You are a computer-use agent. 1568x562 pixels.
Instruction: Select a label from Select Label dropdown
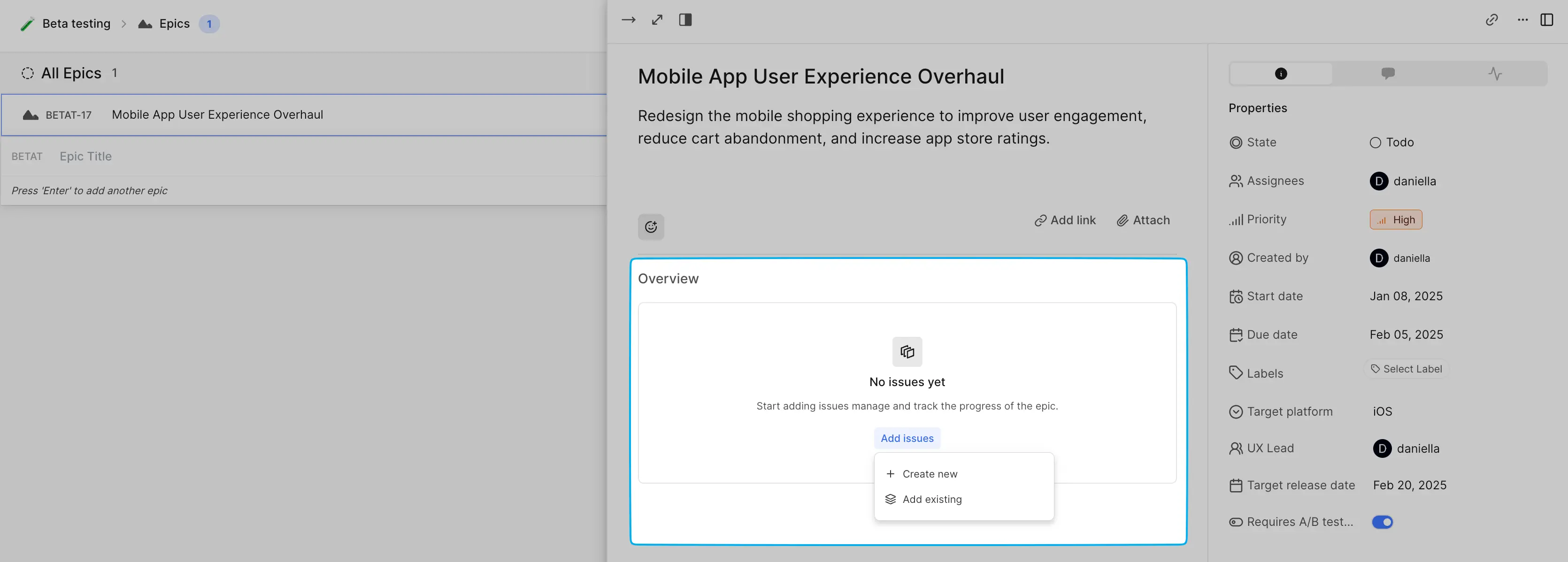1406,368
